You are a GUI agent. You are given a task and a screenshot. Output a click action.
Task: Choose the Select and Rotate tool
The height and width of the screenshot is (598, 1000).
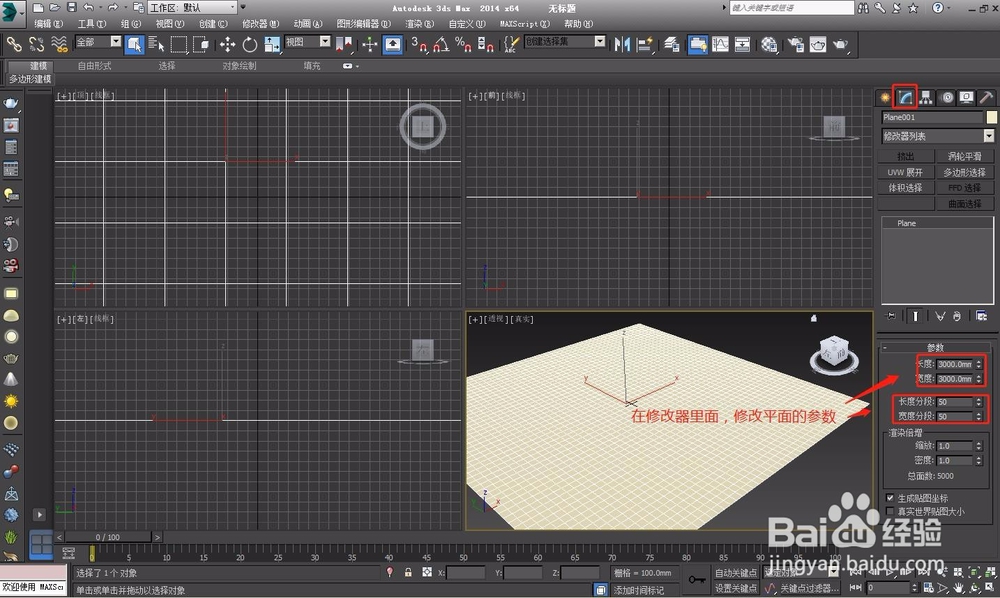(x=249, y=44)
